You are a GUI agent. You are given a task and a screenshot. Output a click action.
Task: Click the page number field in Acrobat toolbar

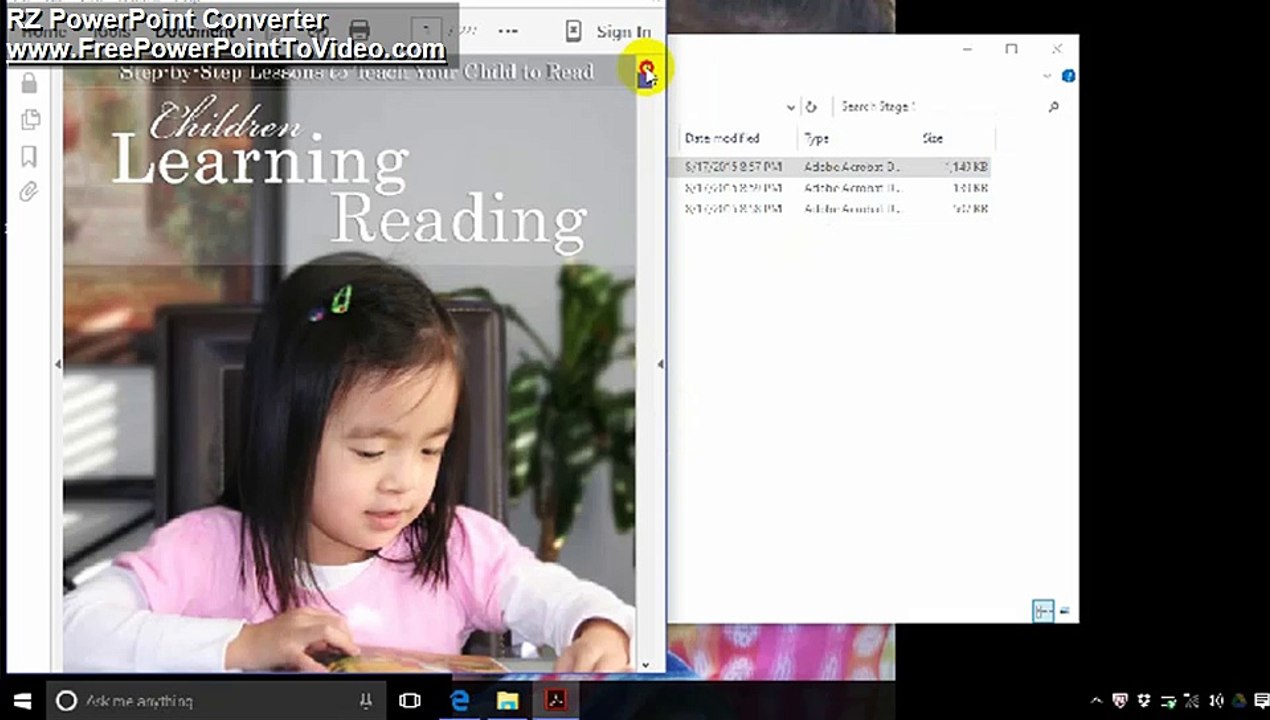(x=426, y=31)
